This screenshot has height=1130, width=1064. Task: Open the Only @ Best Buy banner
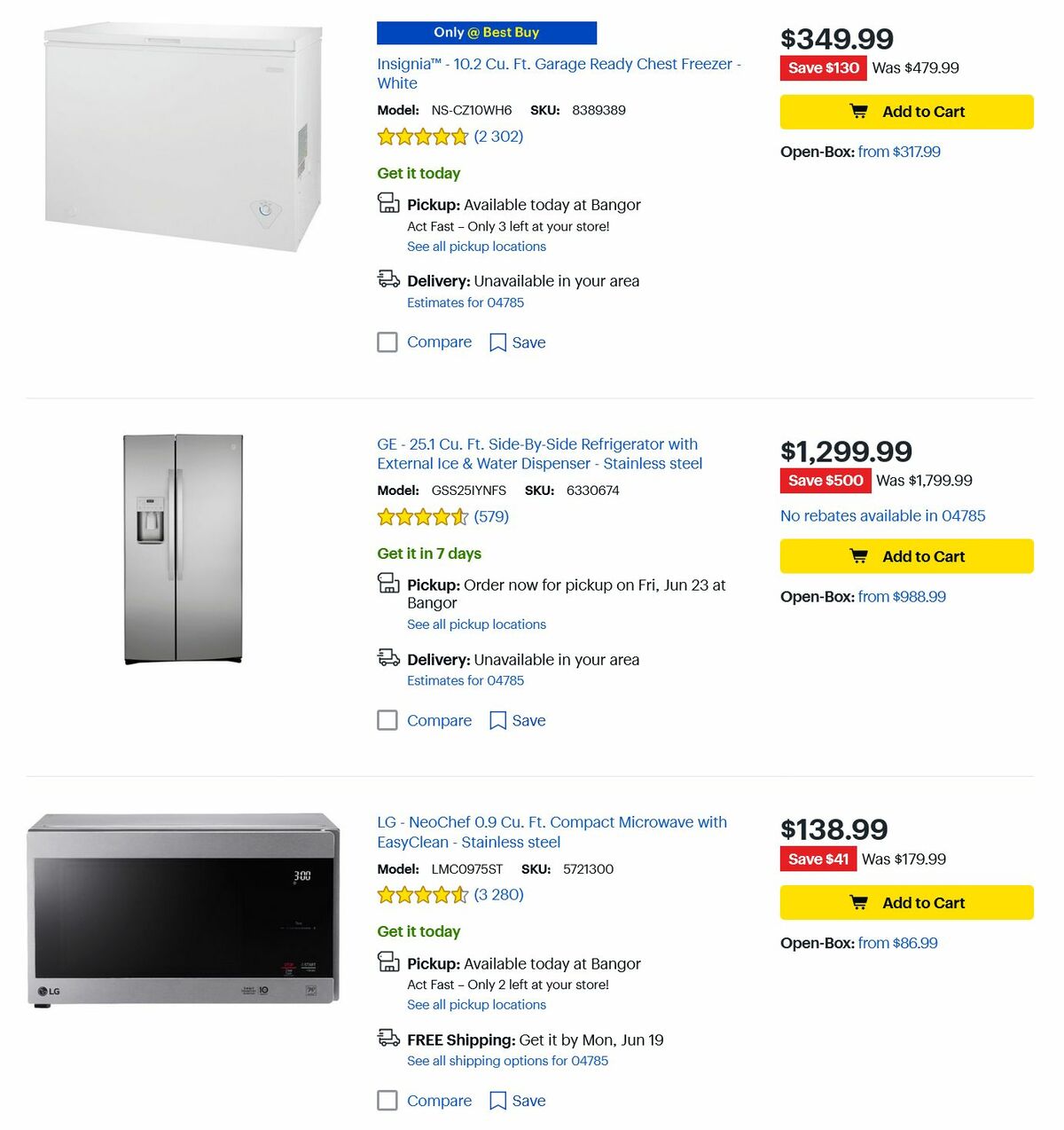point(488,32)
